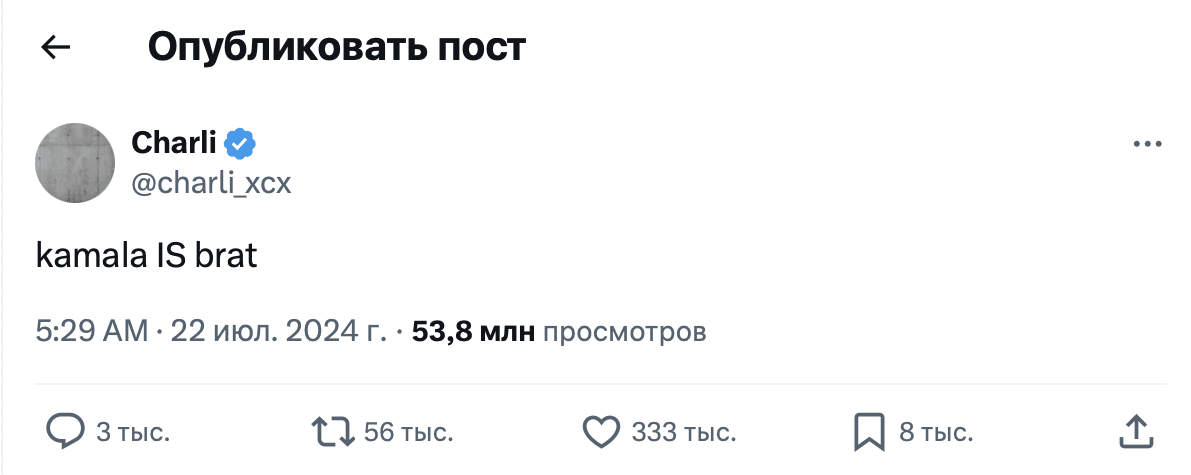Click the Опубликовать пост page heading
The image size is (1191, 475).
(x=337, y=47)
